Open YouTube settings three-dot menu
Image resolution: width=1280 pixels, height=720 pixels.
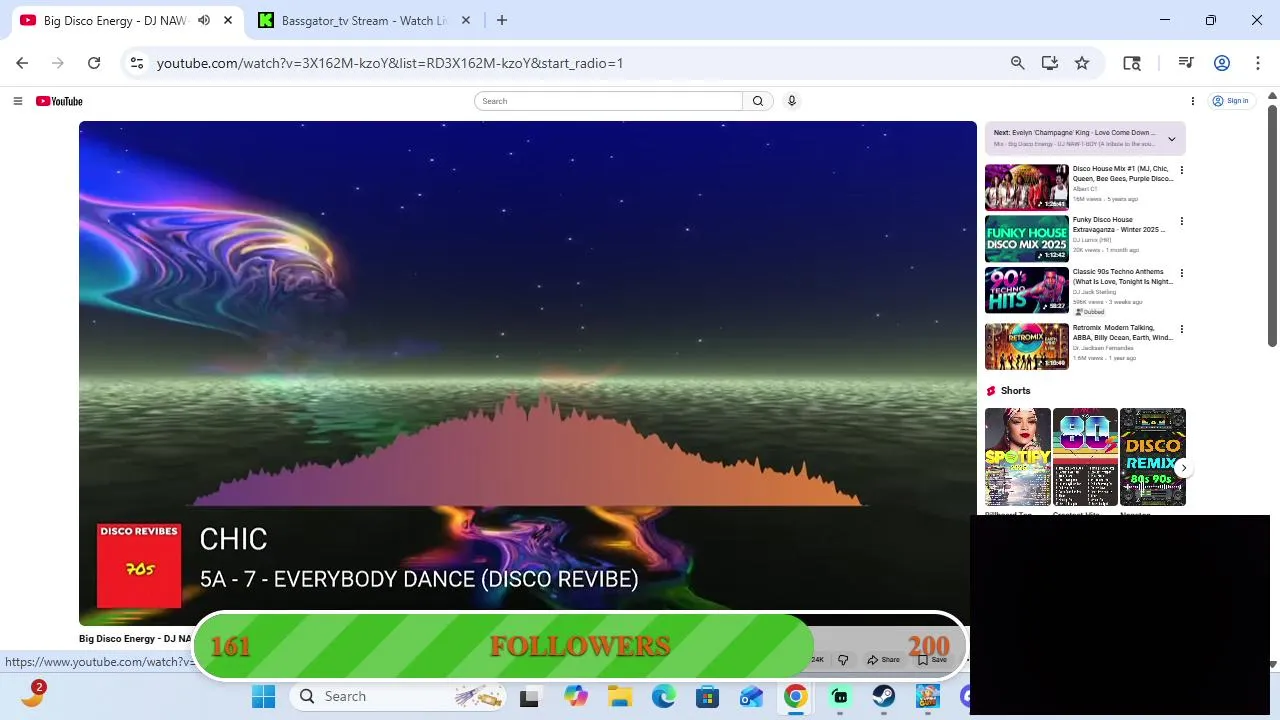coord(1192,101)
